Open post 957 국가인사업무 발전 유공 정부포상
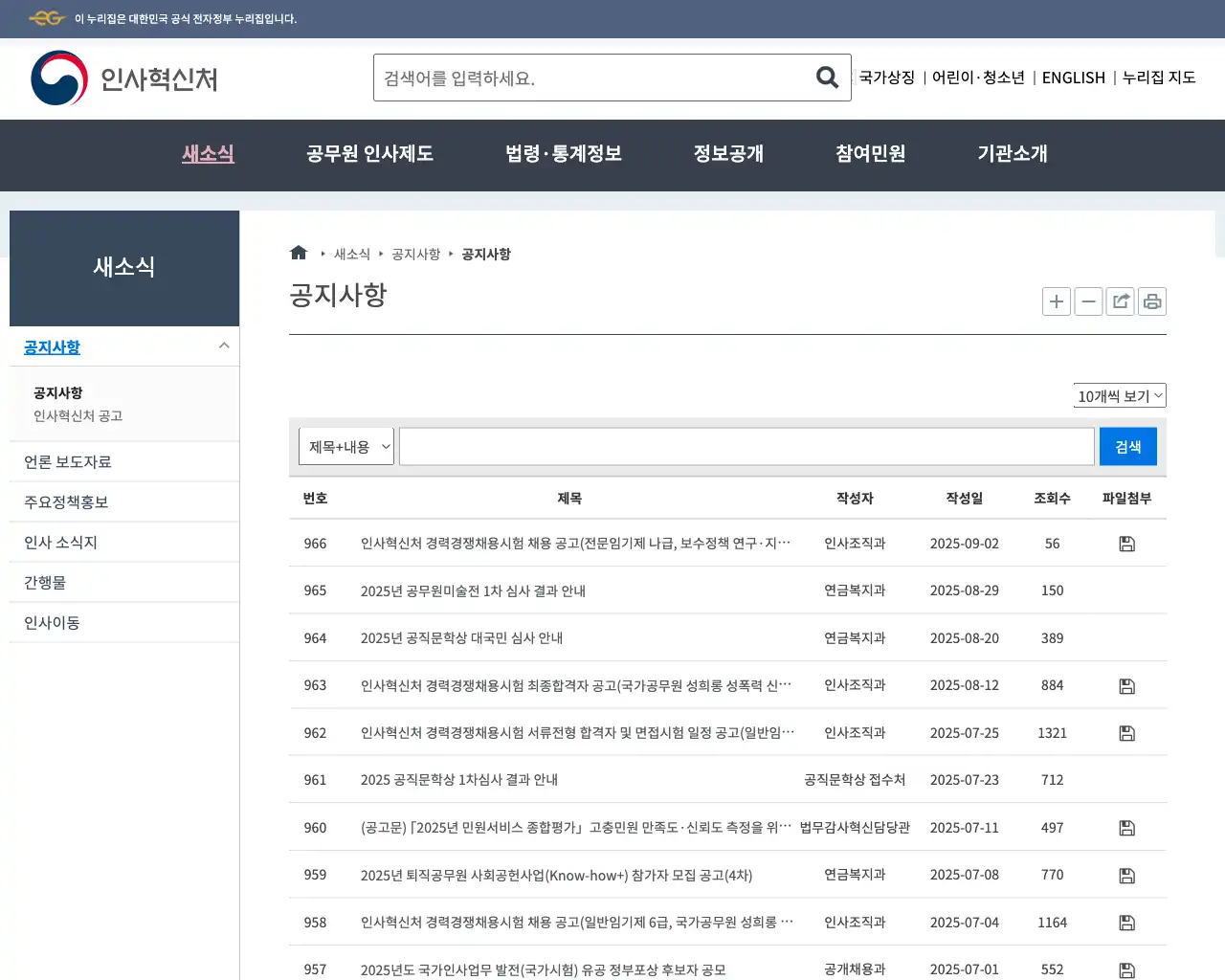The image size is (1225, 980). [x=543, y=970]
